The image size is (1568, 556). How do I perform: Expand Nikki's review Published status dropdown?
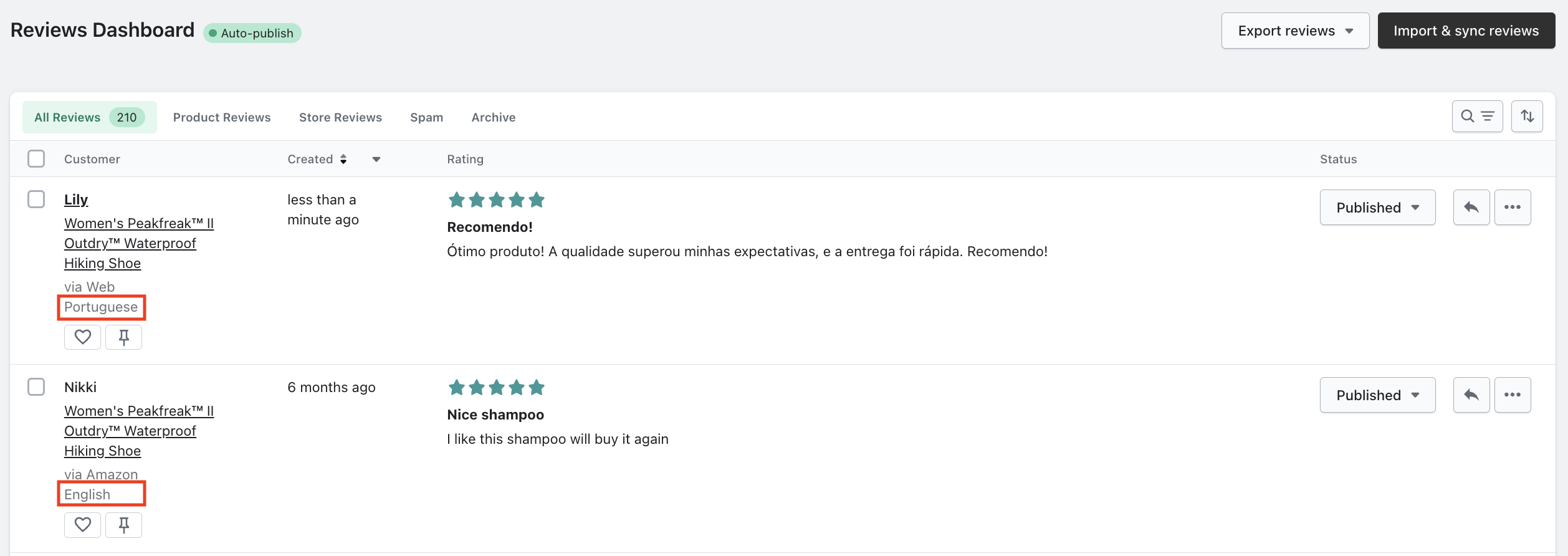click(x=1377, y=395)
